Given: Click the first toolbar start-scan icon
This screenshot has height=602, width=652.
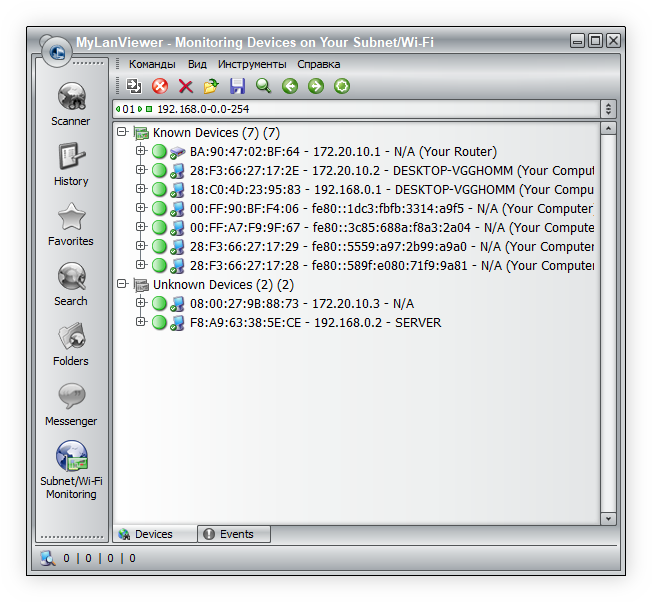Looking at the screenshot, I should tap(134, 86).
